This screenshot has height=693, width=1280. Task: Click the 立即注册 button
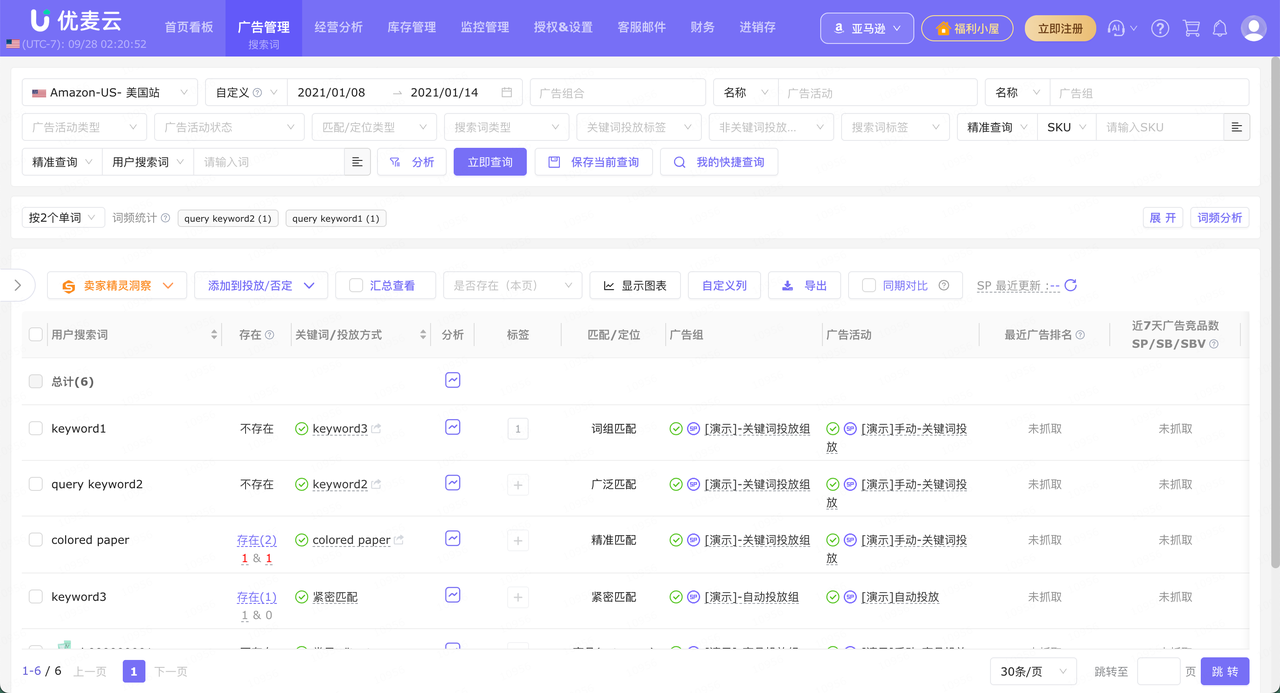tap(1060, 28)
